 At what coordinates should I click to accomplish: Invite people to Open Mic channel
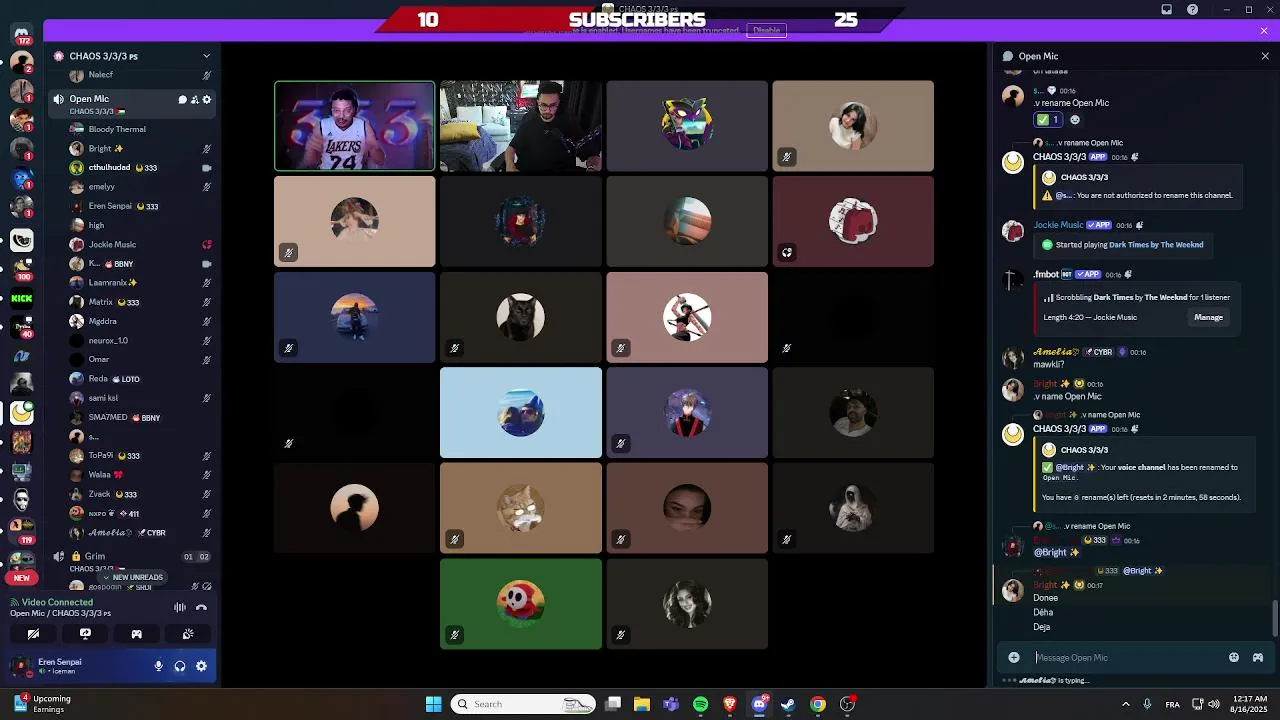[195, 99]
